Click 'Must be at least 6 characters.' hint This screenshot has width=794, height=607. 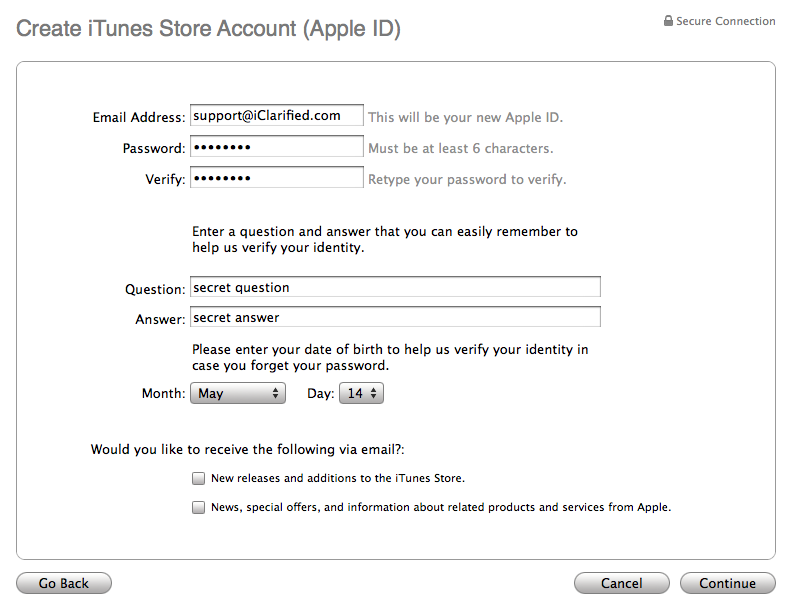pos(461,148)
